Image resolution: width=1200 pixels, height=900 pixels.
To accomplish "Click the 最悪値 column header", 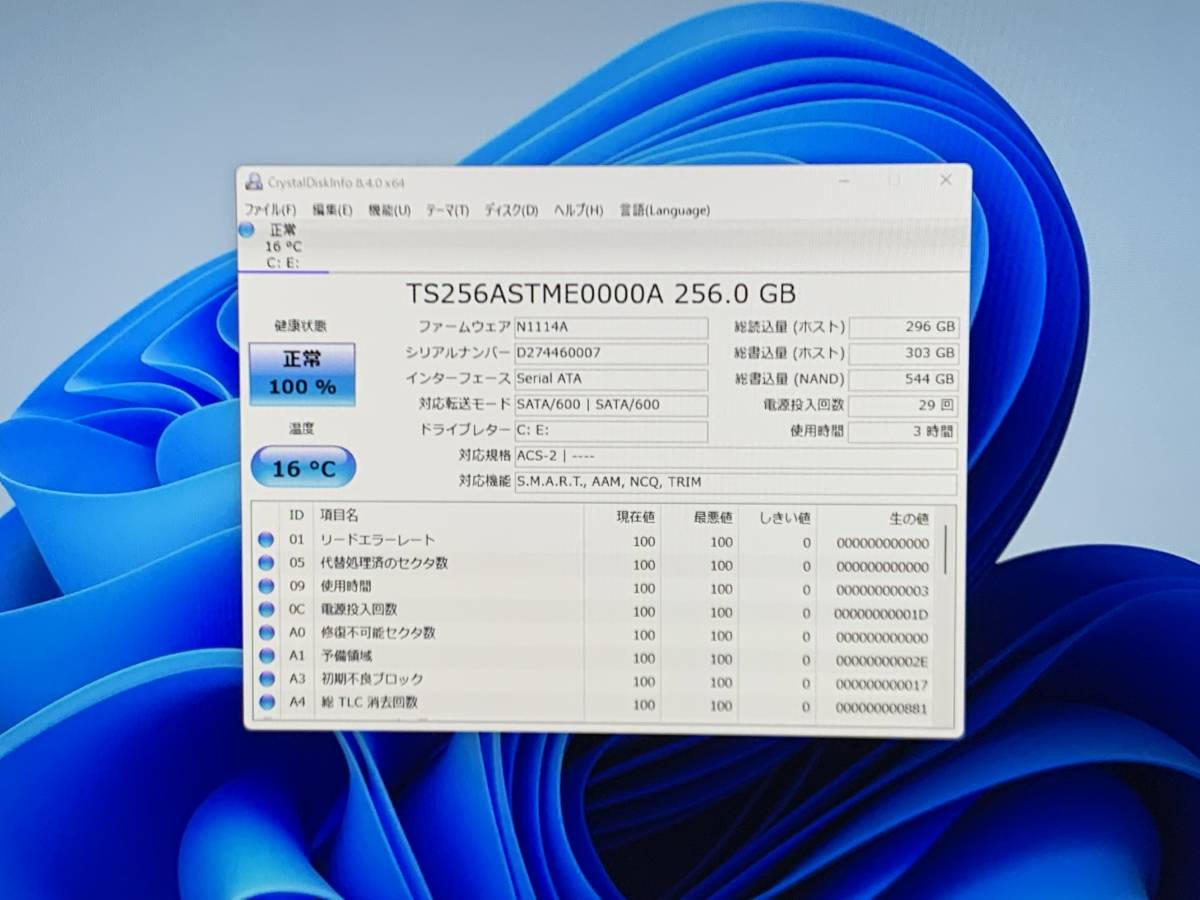I will tap(700, 517).
